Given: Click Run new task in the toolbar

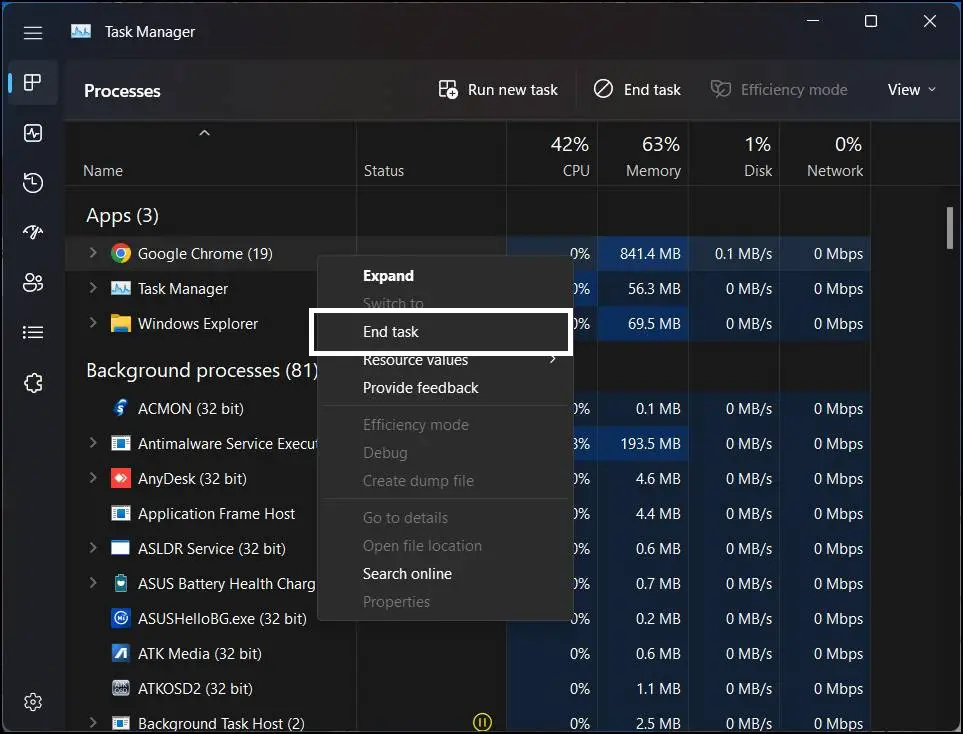Looking at the screenshot, I should [498, 90].
